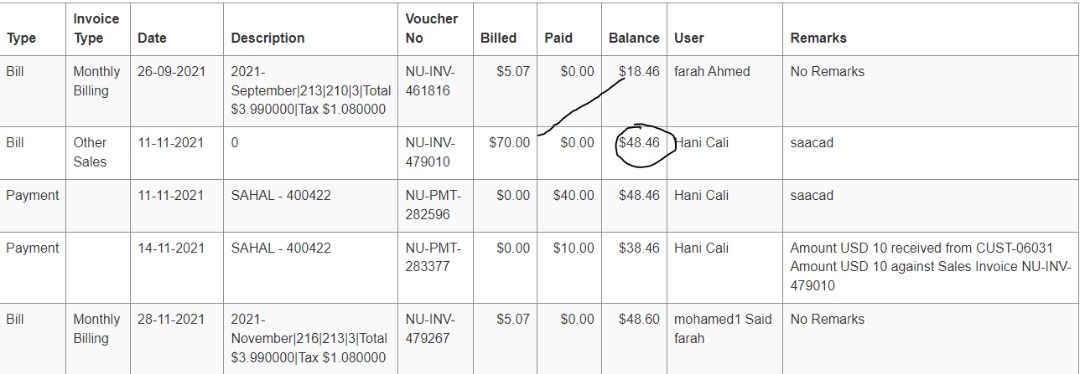Image resolution: width=1080 pixels, height=374 pixels.
Task: Select the $70.00 billed amount
Action: coord(510,143)
